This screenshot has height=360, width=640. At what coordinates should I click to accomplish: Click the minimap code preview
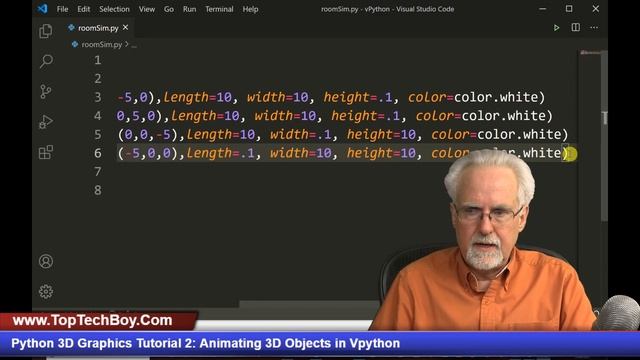[x=590, y=53]
